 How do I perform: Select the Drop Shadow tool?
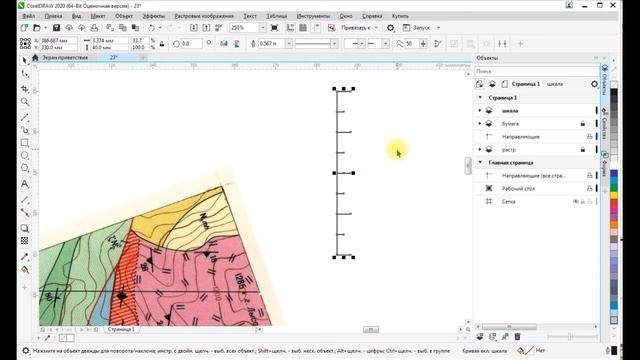click(25, 228)
